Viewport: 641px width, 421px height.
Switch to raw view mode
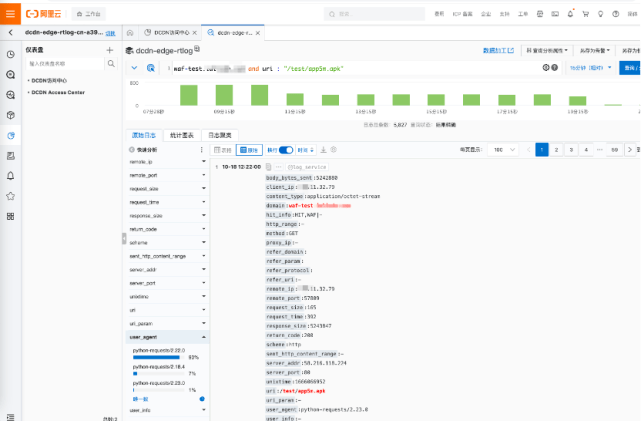(250, 149)
